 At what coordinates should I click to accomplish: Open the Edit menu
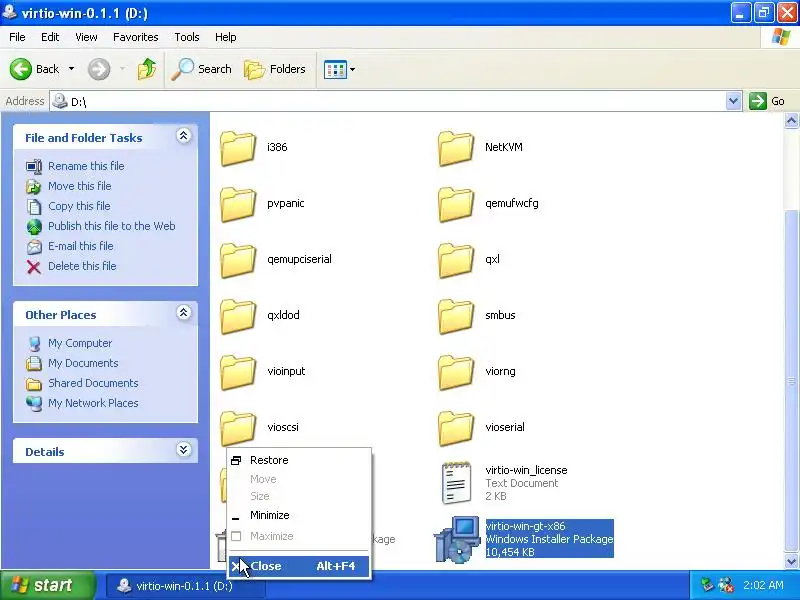coord(50,37)
